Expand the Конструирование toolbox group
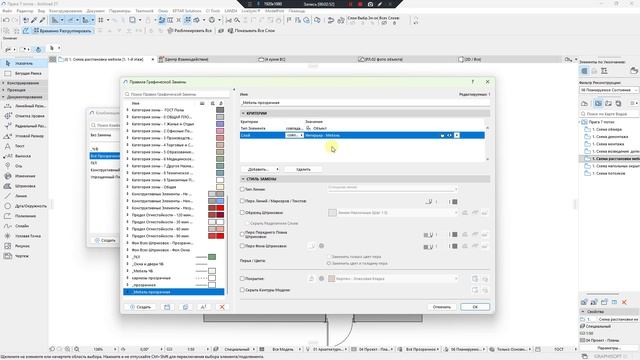Viewport: 640px width, 360px height. pyautogui.click(x=24, y=83)
